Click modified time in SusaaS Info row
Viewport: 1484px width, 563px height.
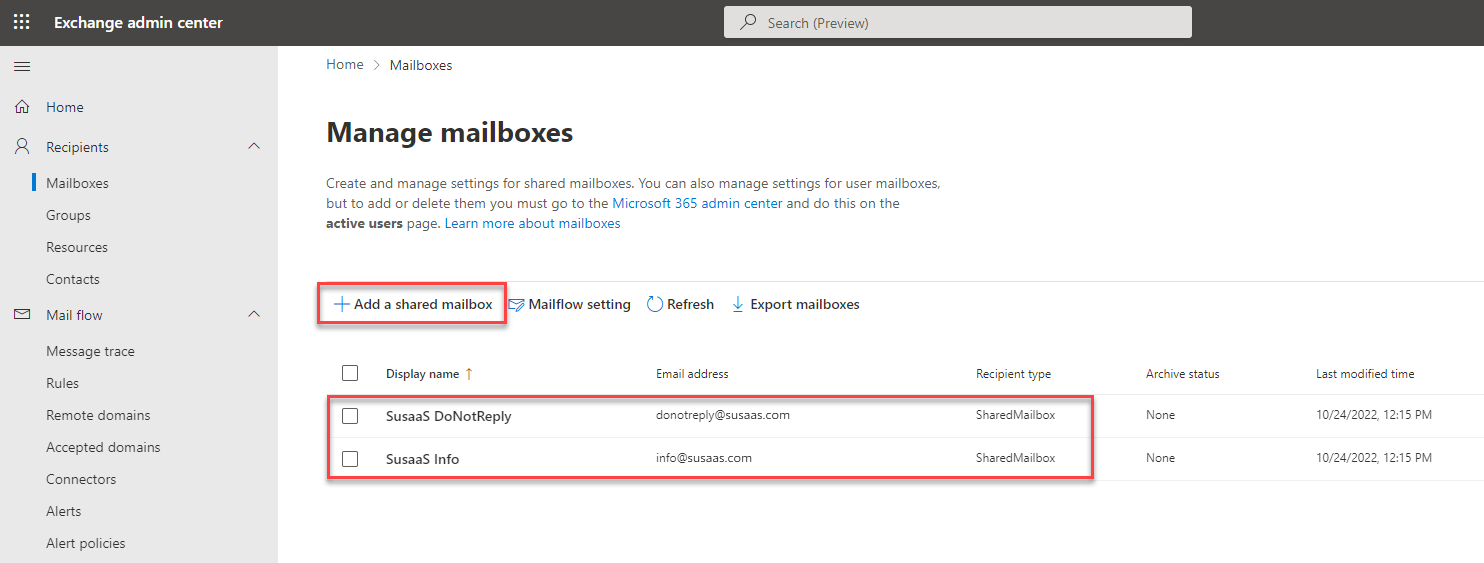1374,458
